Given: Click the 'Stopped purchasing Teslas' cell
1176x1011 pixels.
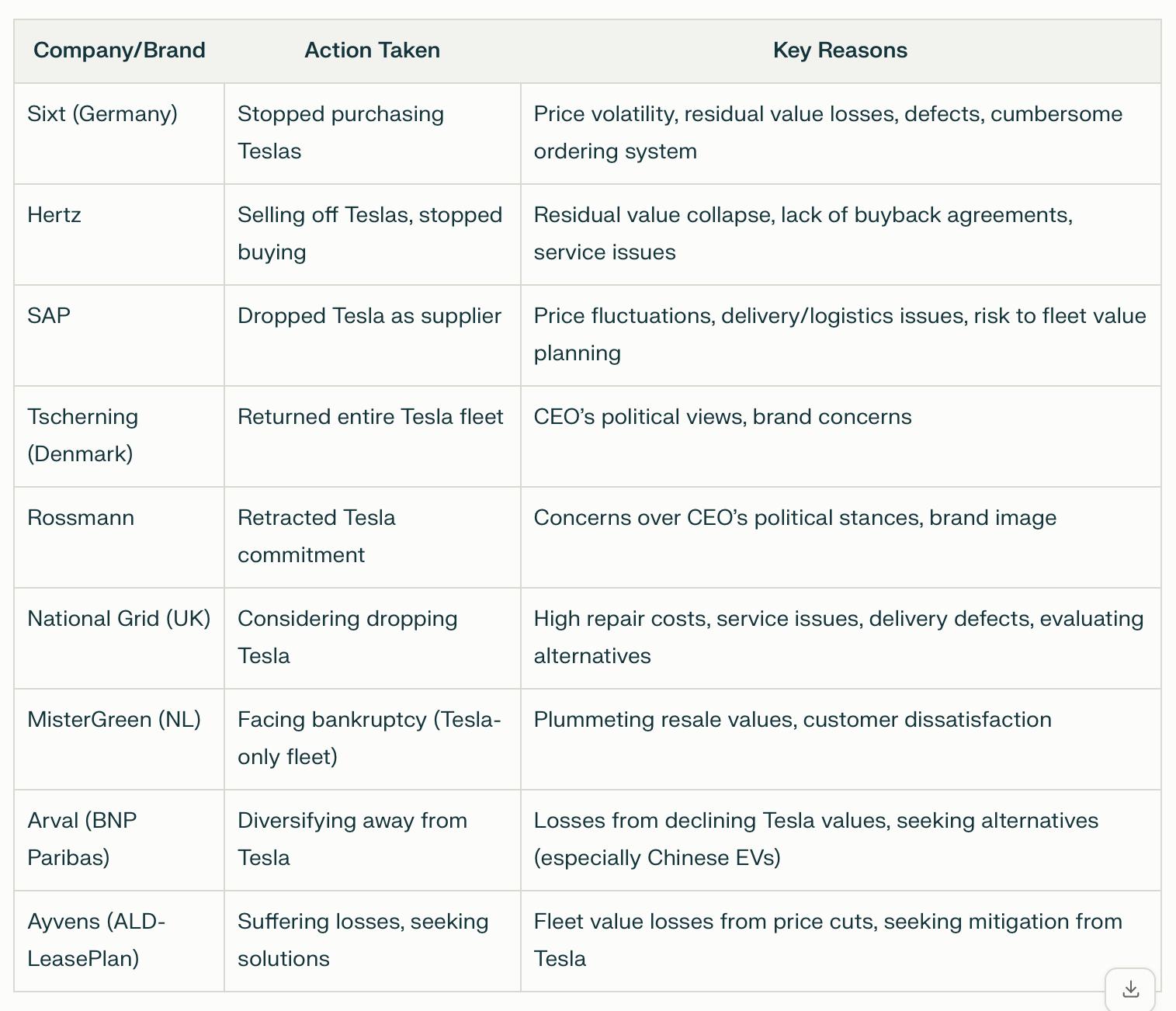Looking at the screenshot, I should (x=341, y=132).
